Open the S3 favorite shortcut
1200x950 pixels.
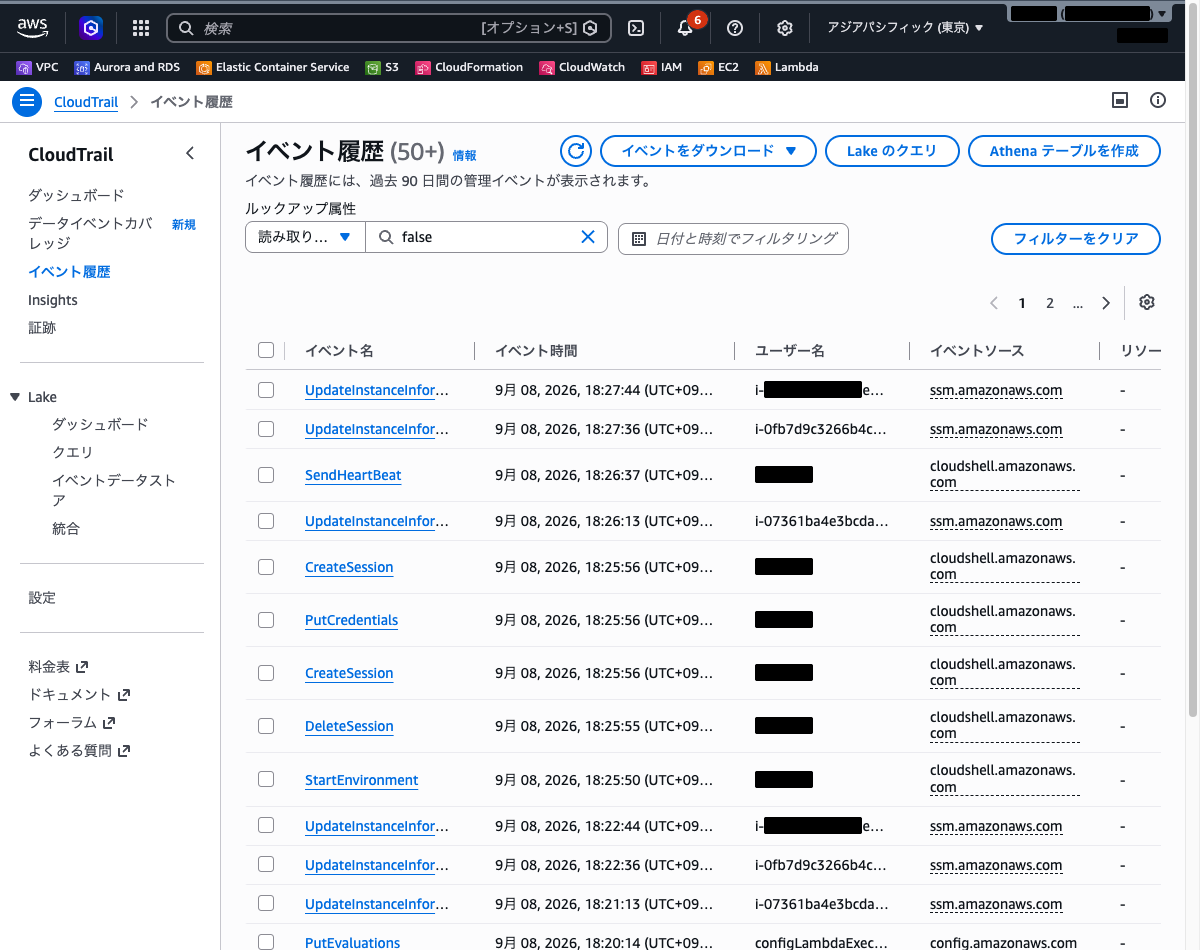382,67
